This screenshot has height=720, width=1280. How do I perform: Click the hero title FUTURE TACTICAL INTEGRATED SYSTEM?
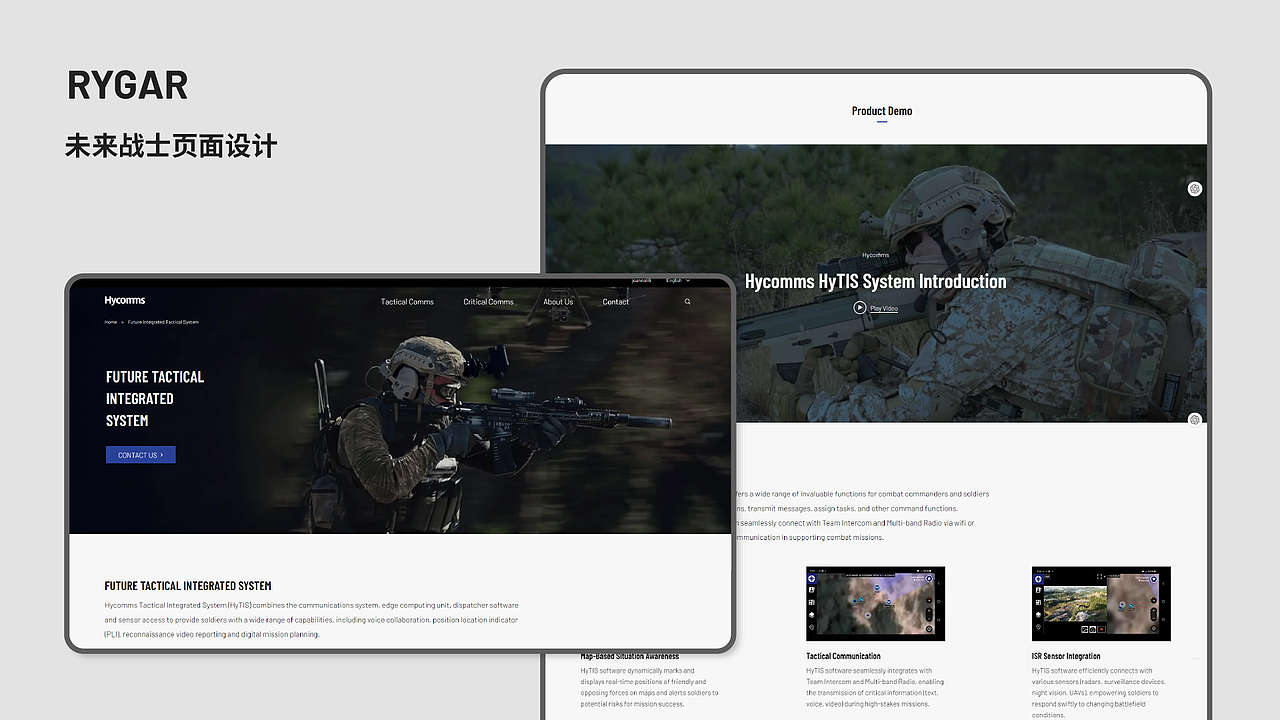(x=155, y=398)
